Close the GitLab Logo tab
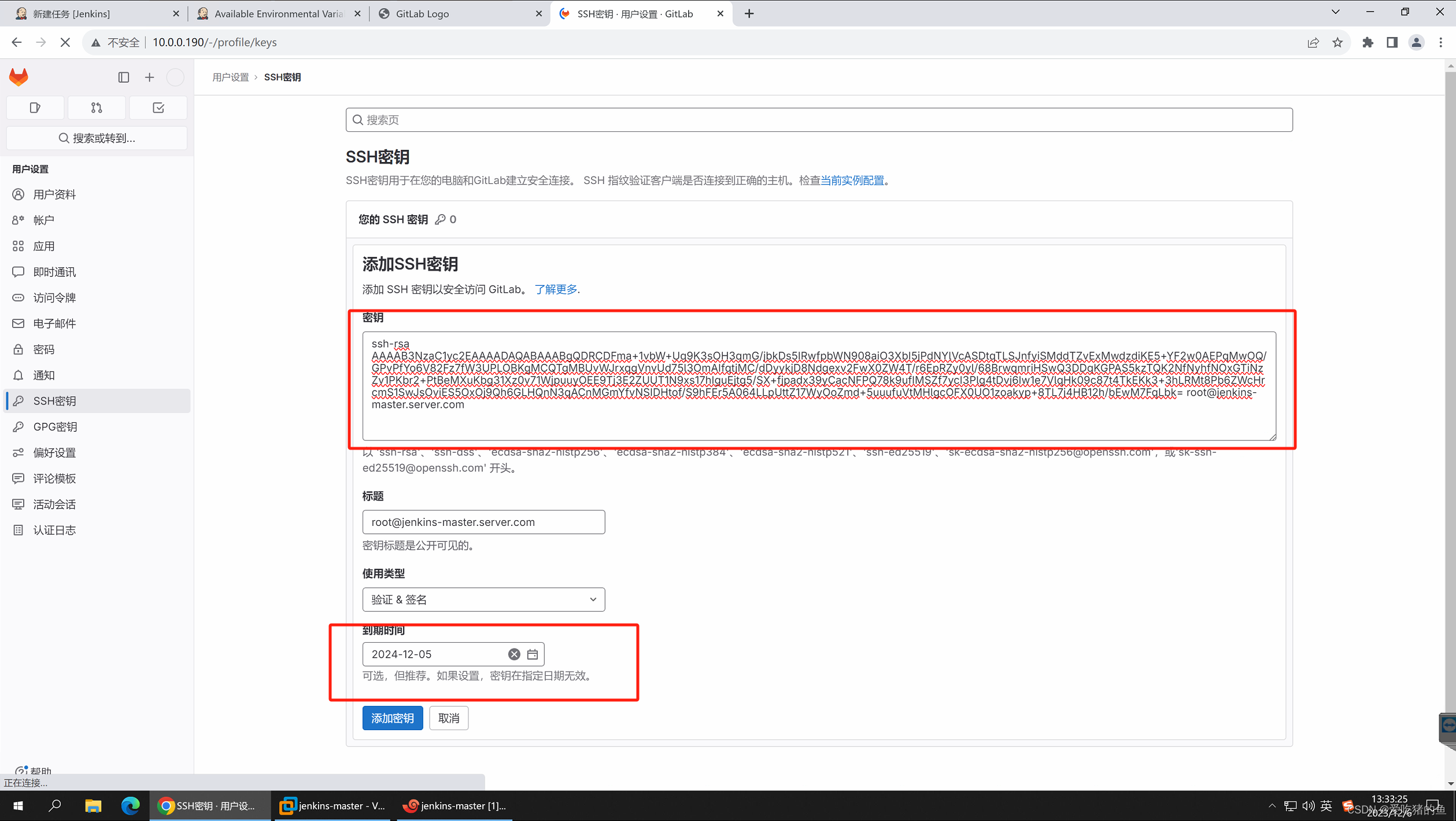 [539, 13]
